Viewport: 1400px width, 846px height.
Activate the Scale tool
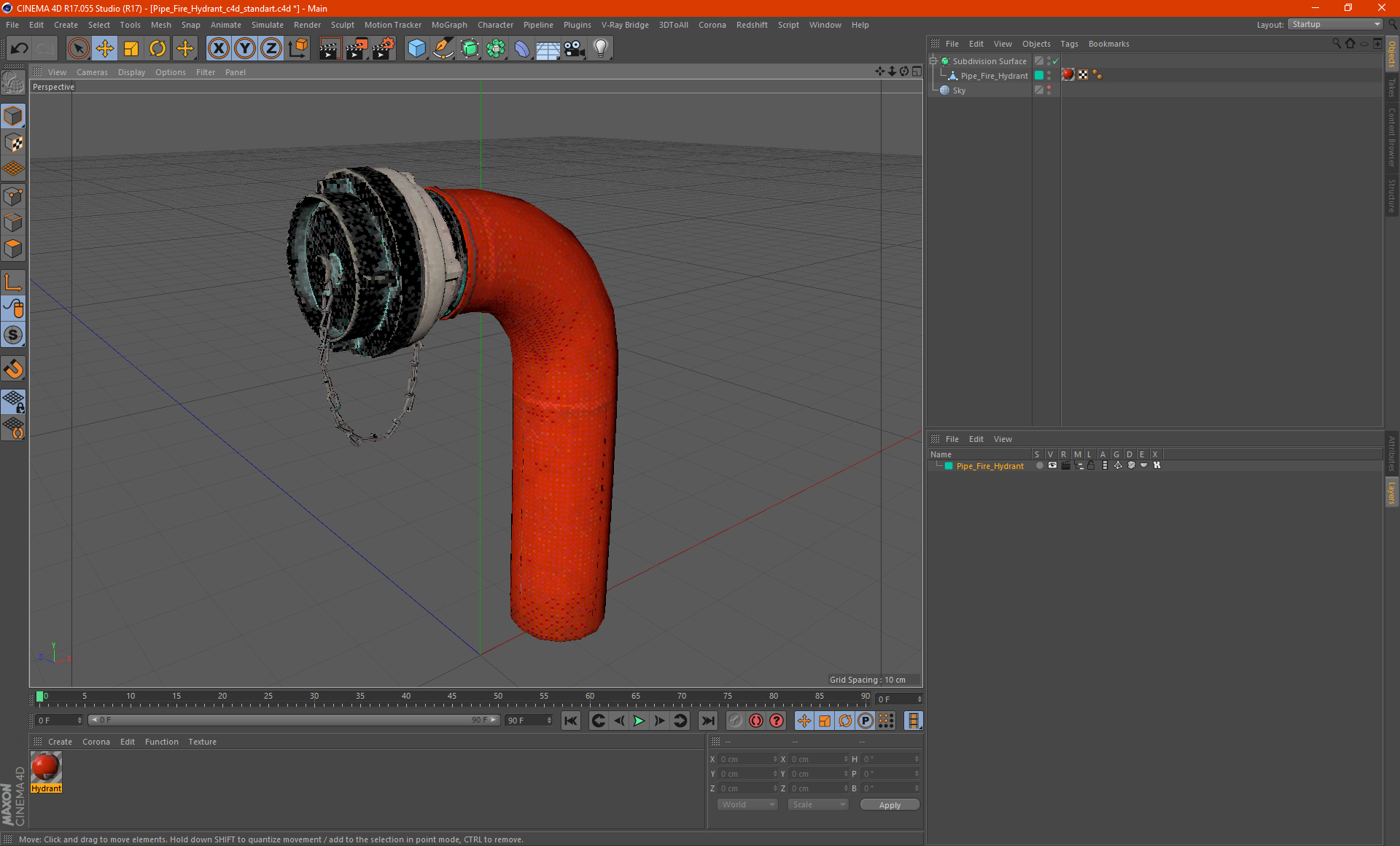click(x=131, y=49)
